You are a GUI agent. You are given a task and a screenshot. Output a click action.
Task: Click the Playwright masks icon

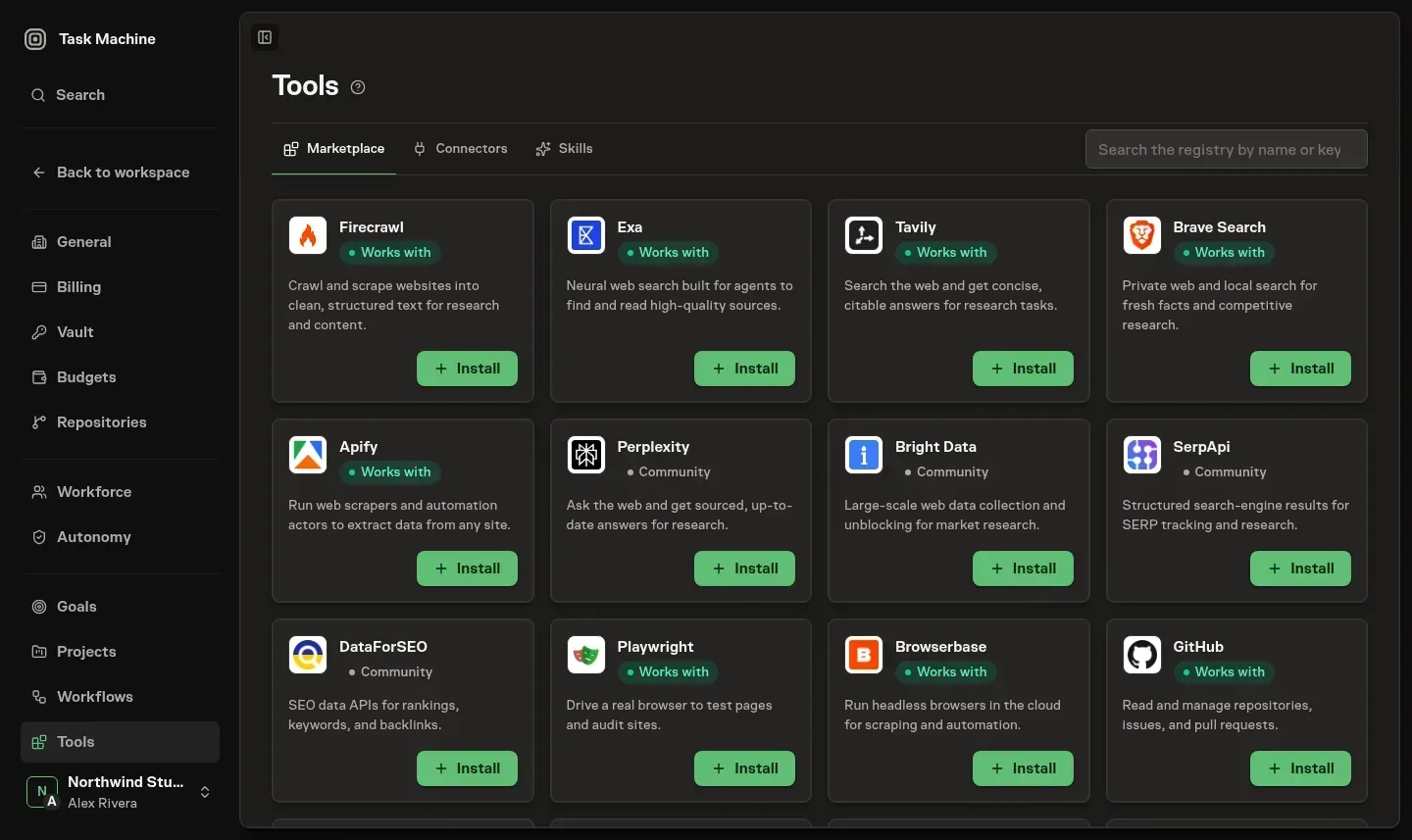[586, 655]
